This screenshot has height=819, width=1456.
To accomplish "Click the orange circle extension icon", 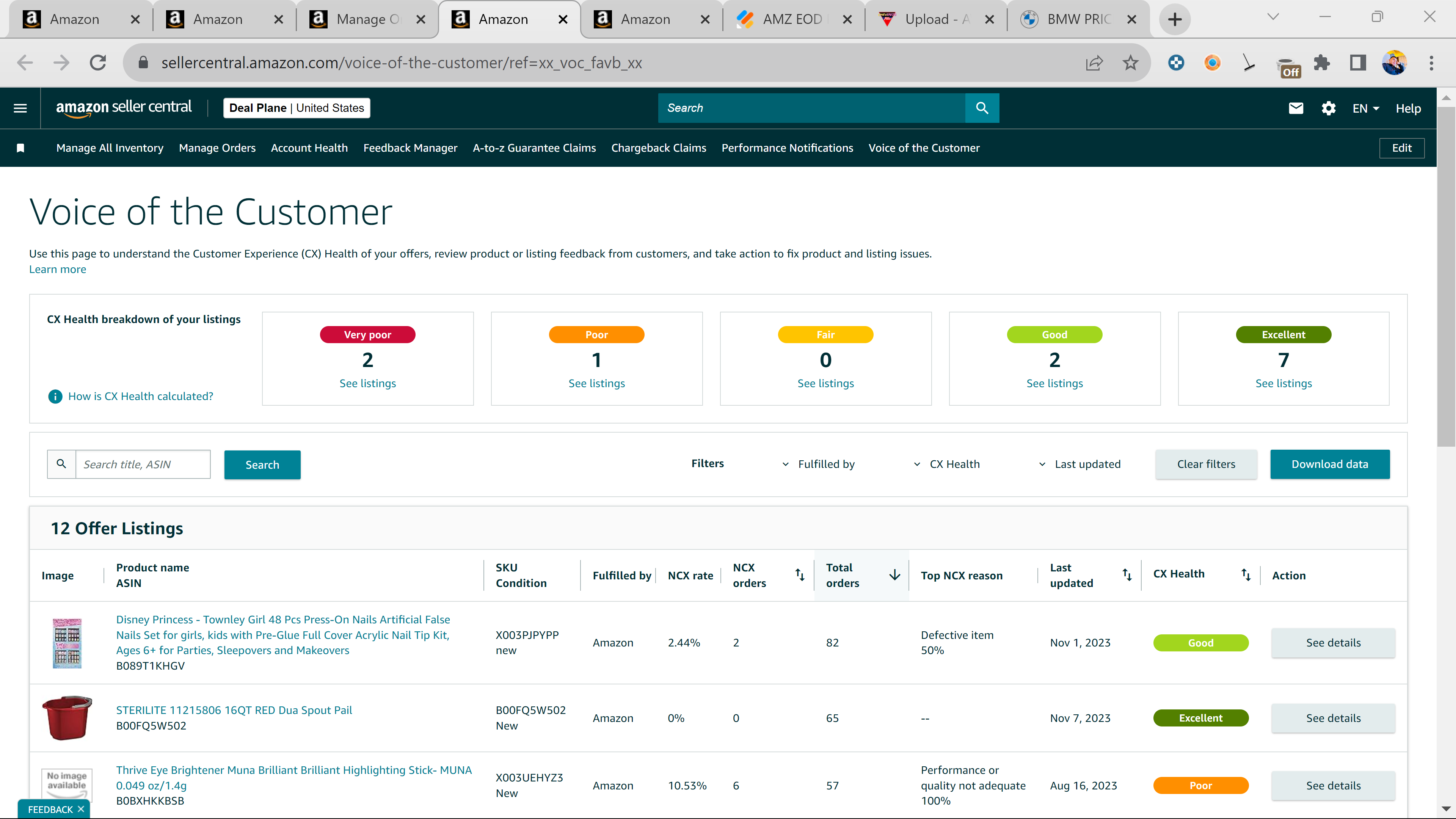I will pyautogui.click(x=1212, y=63).
